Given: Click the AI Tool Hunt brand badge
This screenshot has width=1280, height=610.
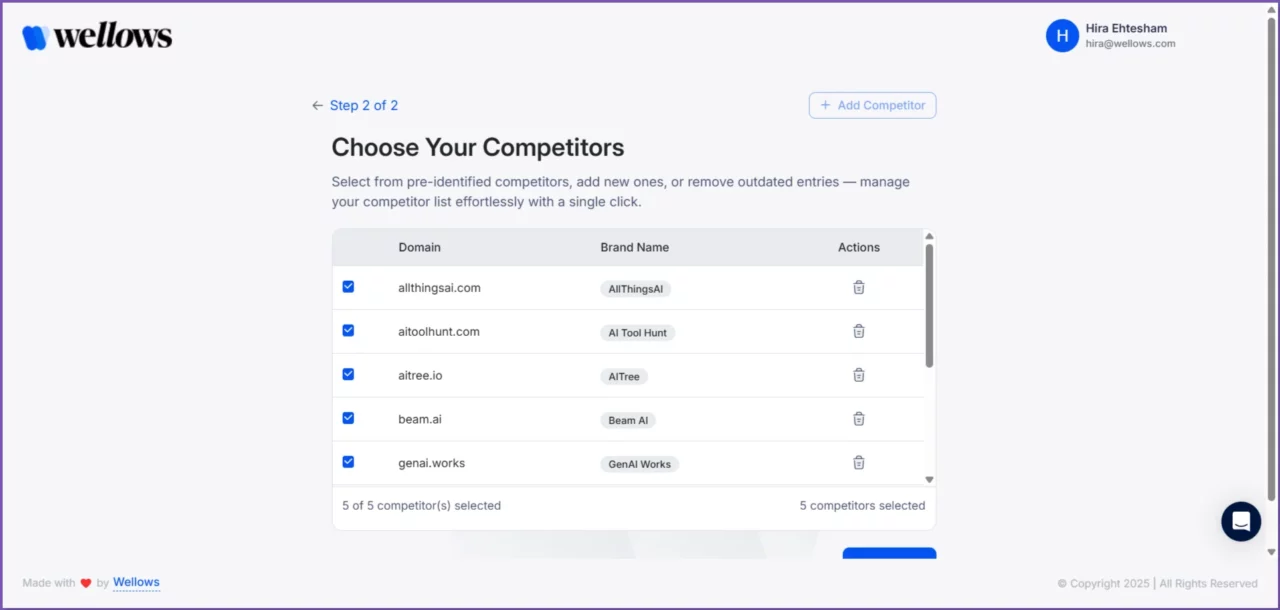Looking at the screenshot, I should click(637, 332).
